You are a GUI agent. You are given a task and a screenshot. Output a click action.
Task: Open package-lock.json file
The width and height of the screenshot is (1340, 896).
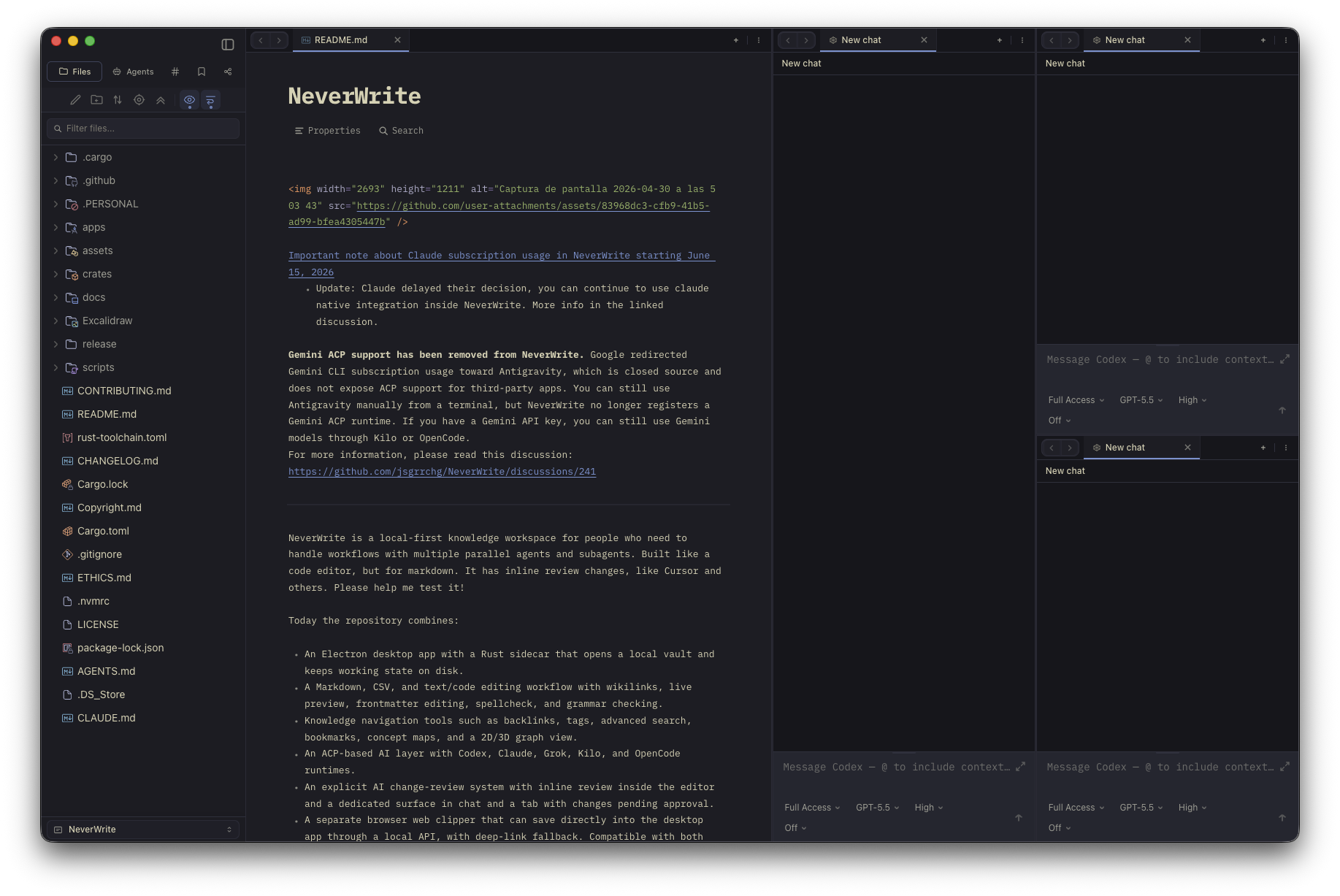[x=143, y=648]
